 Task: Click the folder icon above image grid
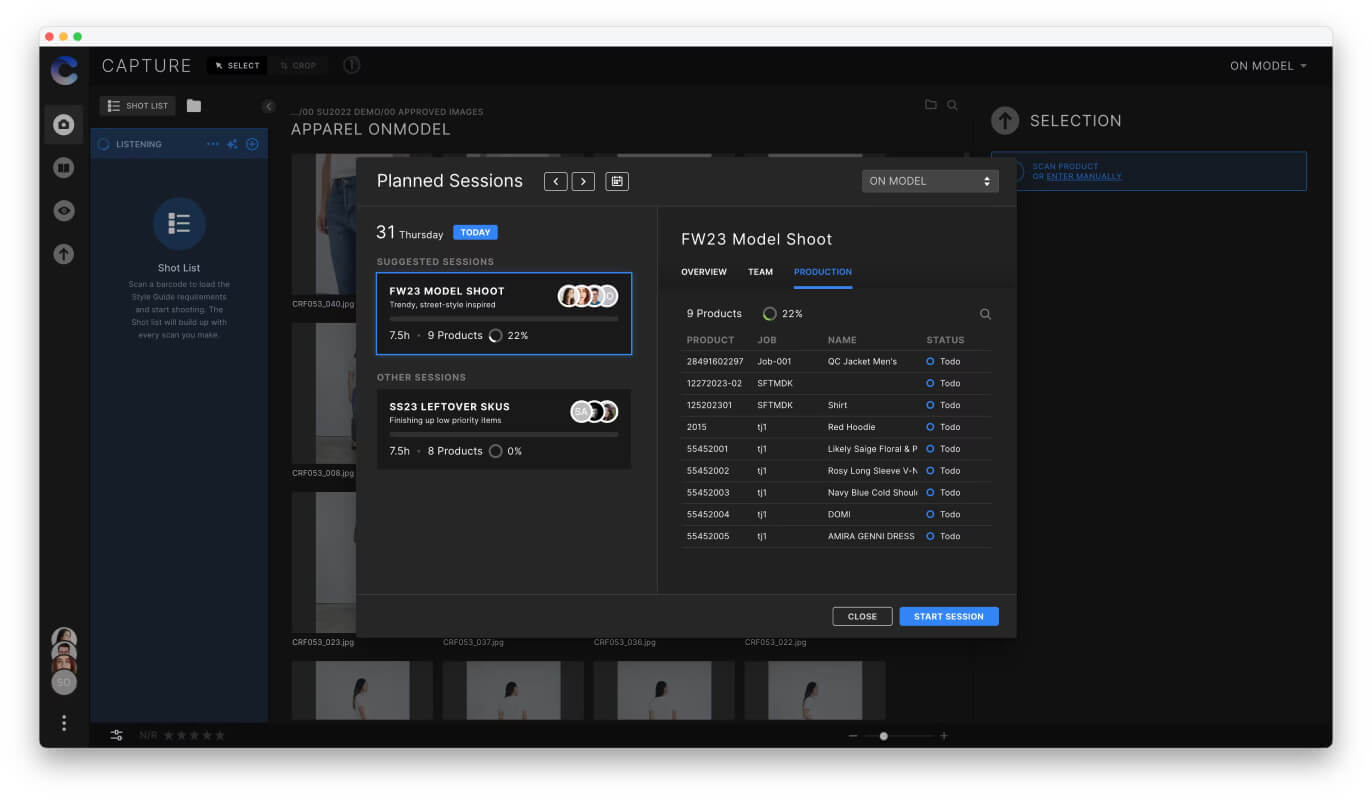(x=930, y=104)
